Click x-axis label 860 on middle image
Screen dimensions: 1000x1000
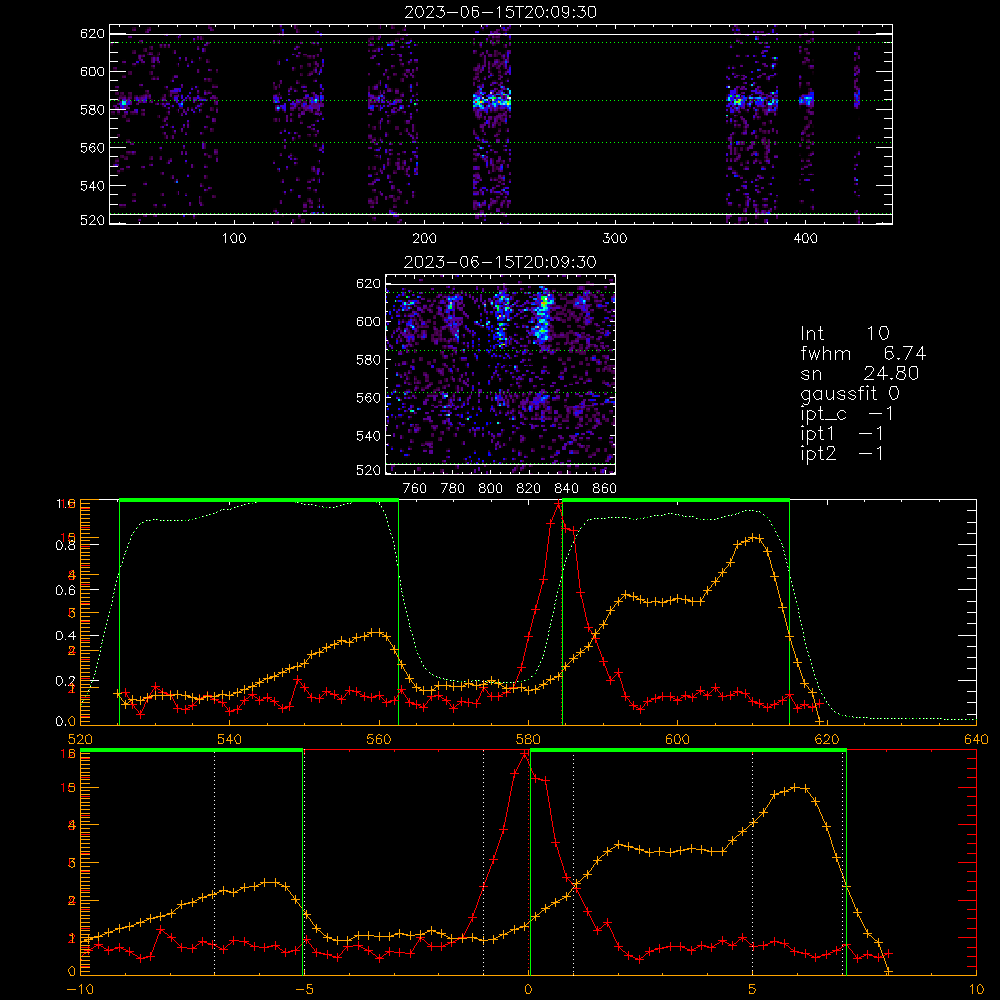605,489
